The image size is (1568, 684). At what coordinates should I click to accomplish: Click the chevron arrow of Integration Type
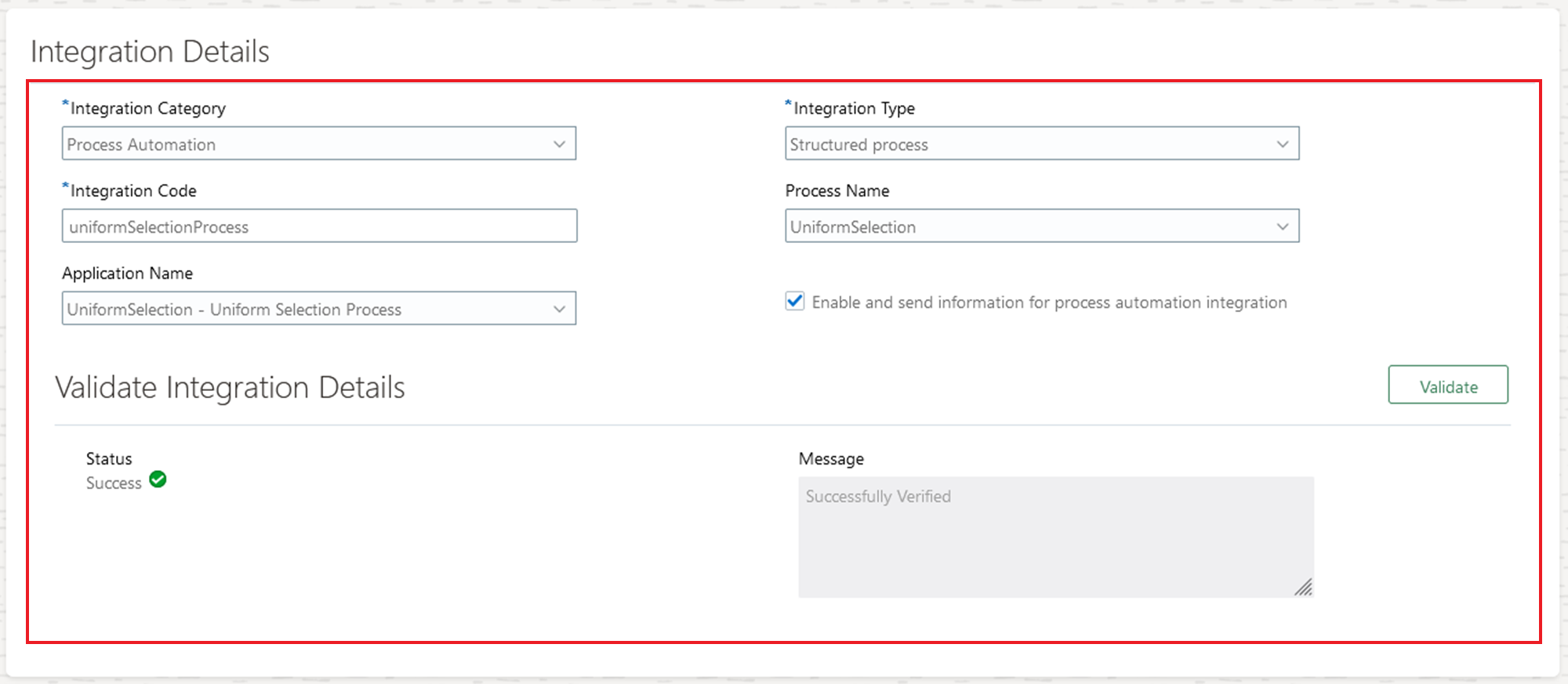coord(1283,144)
